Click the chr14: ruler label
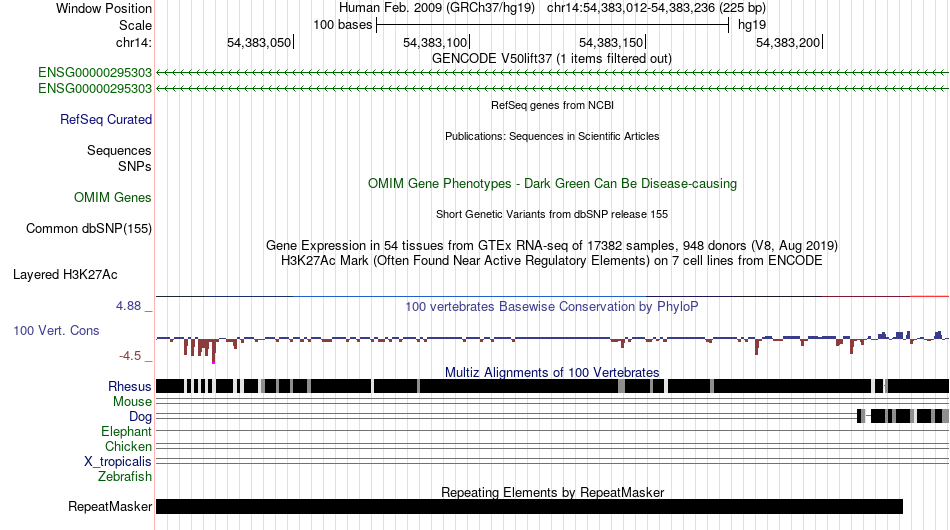 tap(134, 42)
